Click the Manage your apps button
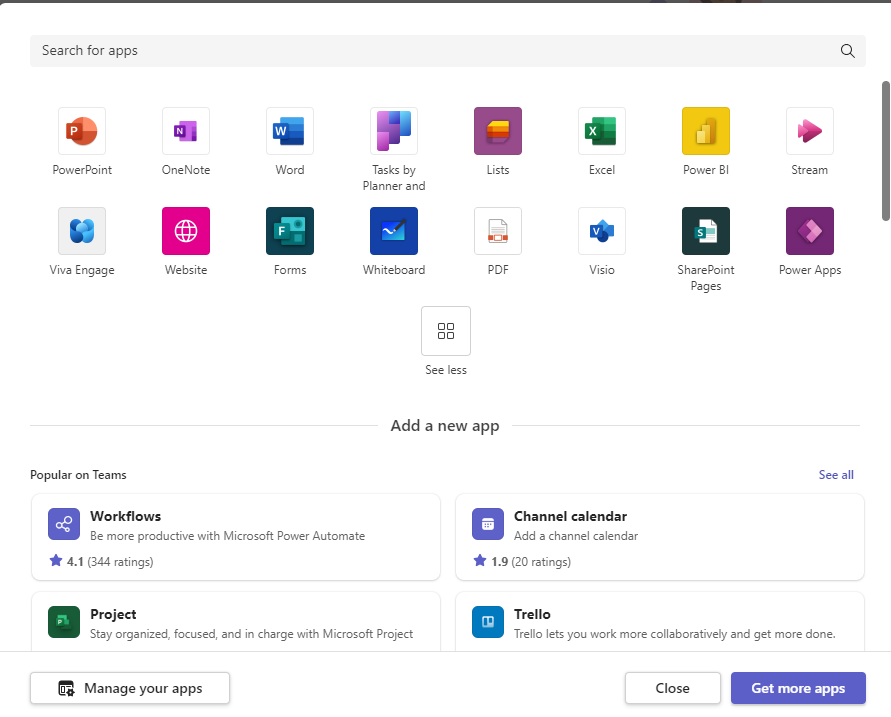891x717 pixels. (x=130, y=688)
